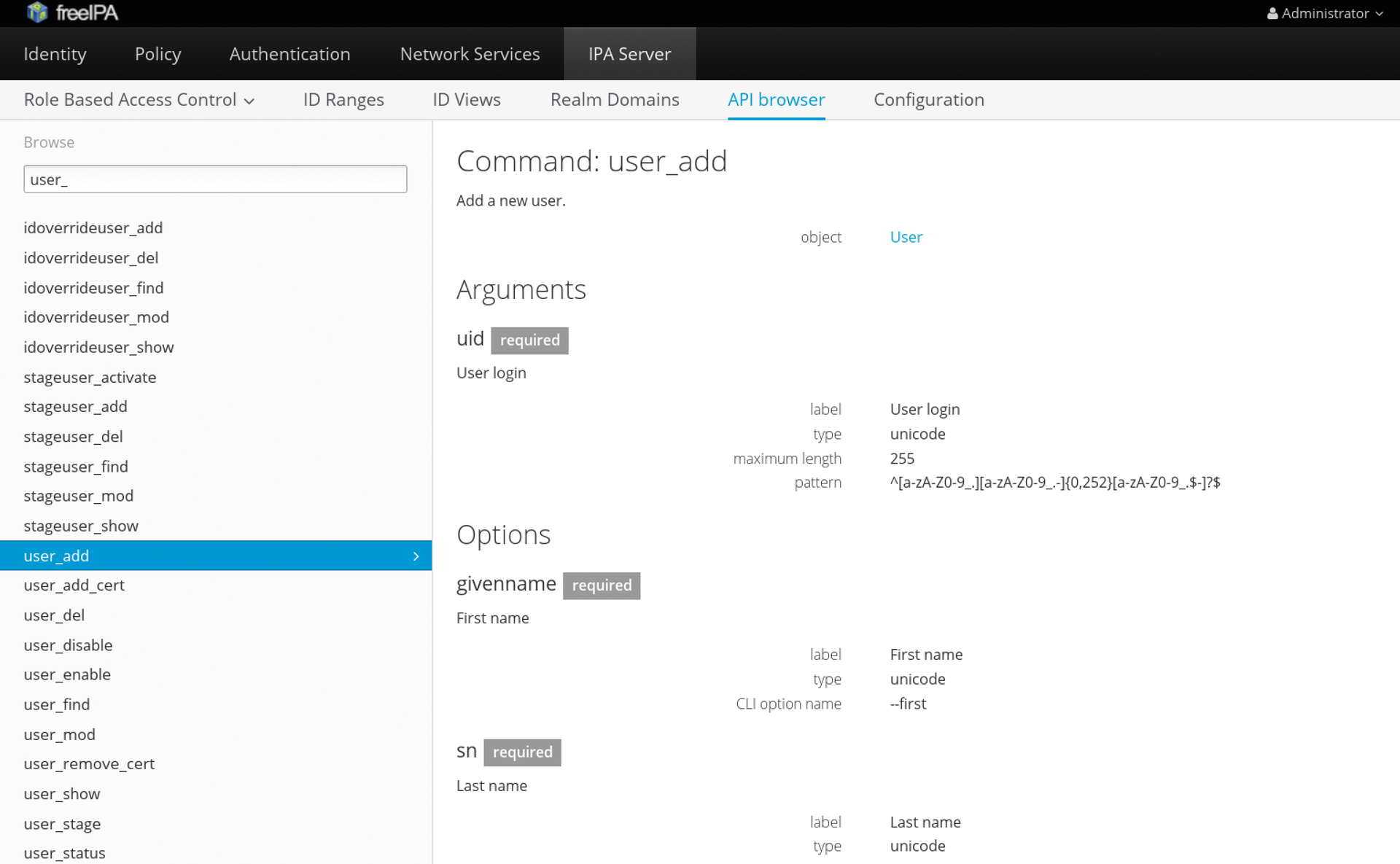1400x864 pixels.
Task: Open the Administrator account dropdown
Action: point(1324,13)
